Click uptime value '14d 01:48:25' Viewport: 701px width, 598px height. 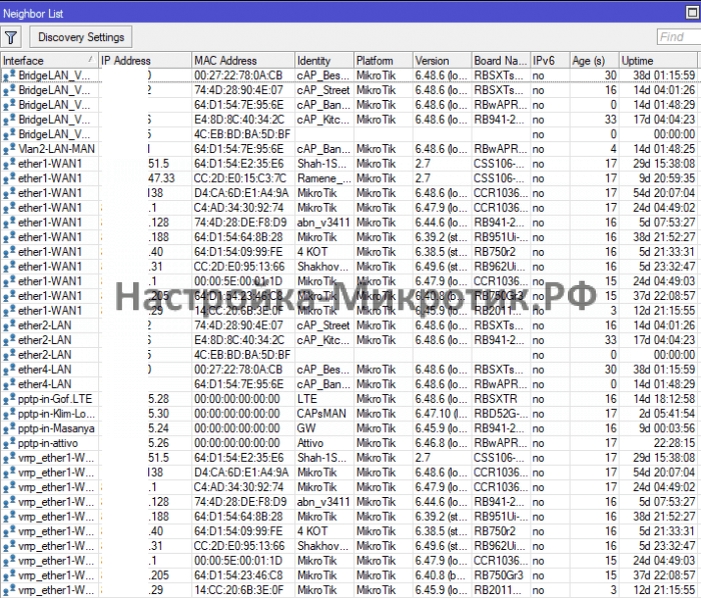(664, 149)
